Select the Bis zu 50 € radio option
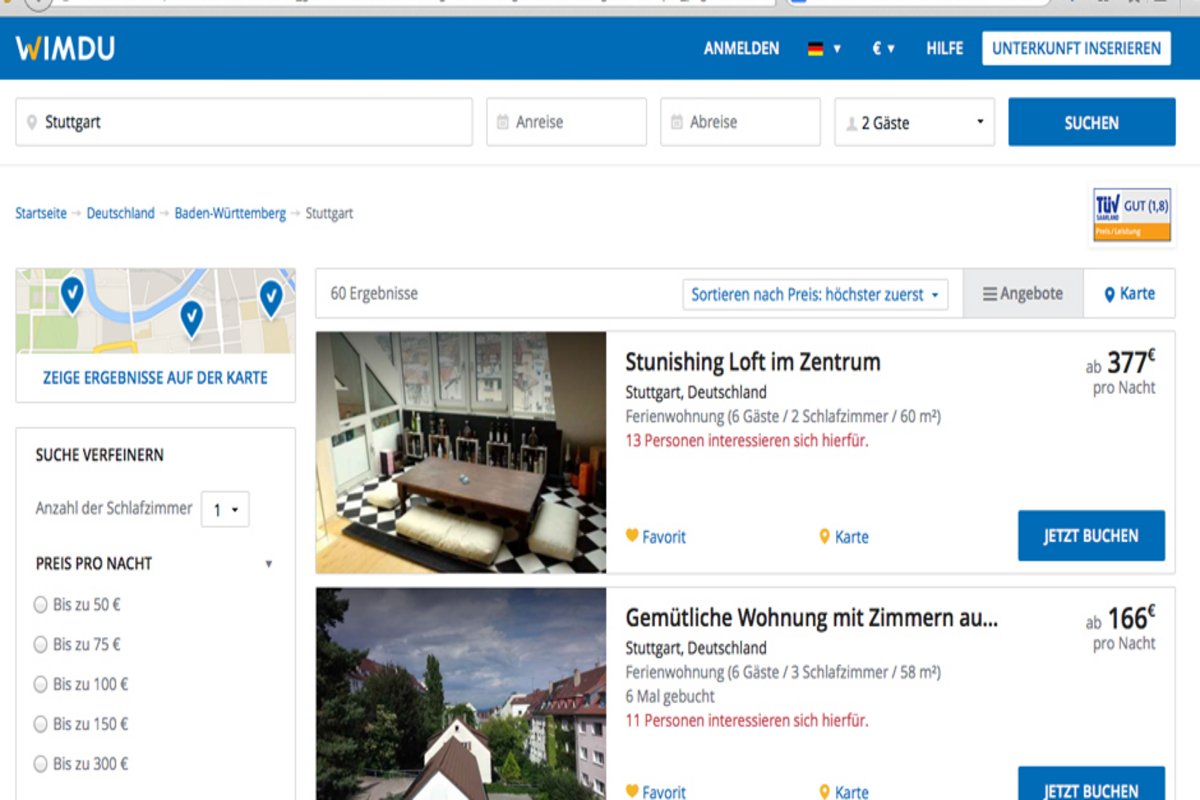Screen dimensions: 1200x800 click(41, 604)
